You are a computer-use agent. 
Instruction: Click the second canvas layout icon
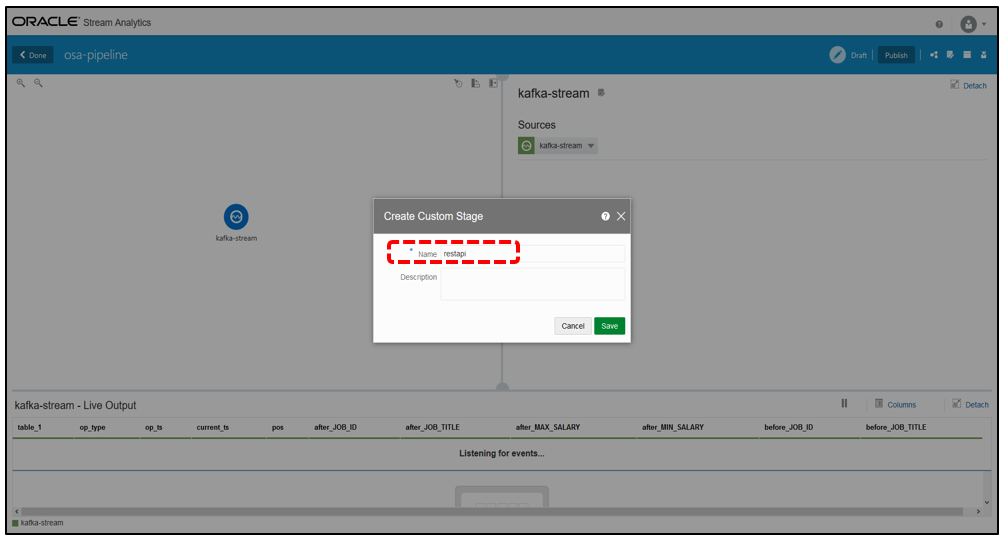476,83
